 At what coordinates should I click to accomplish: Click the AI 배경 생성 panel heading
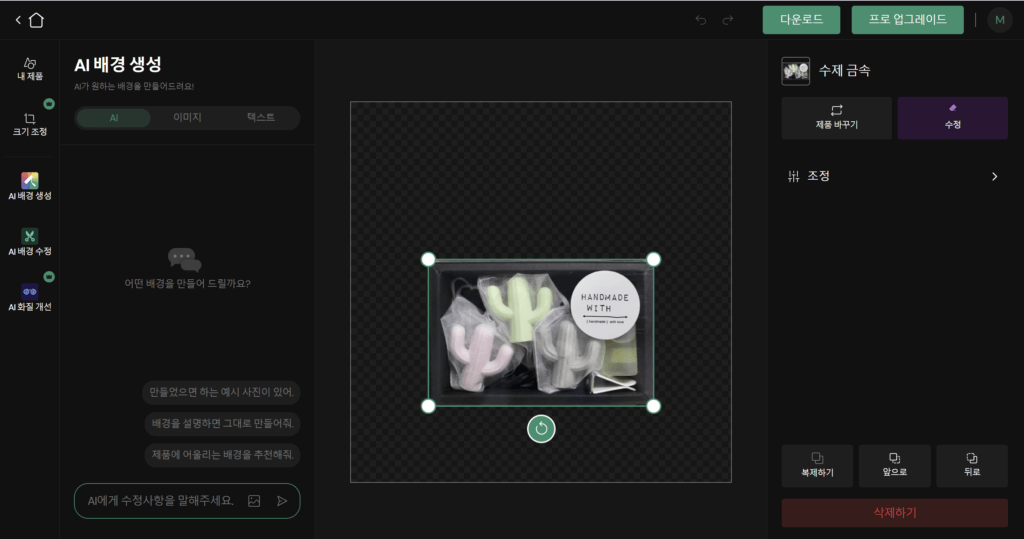[118, 65]
